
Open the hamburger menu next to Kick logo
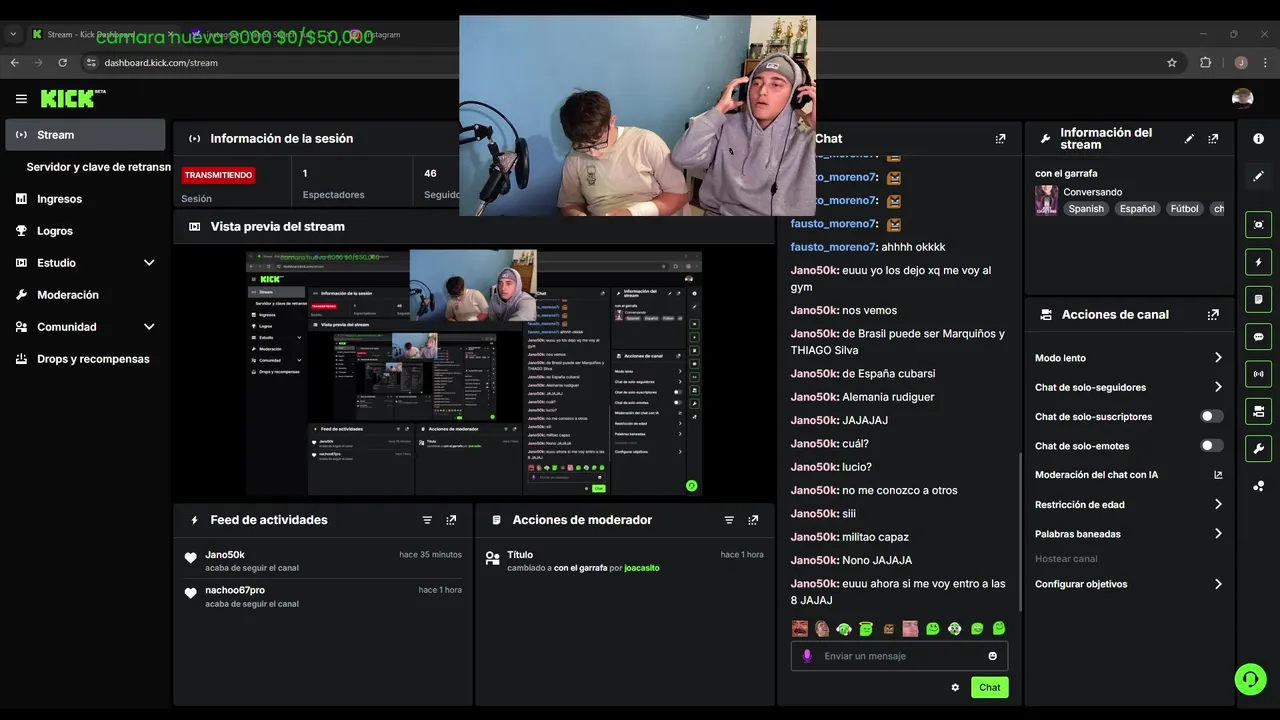[x=21, y=99]
